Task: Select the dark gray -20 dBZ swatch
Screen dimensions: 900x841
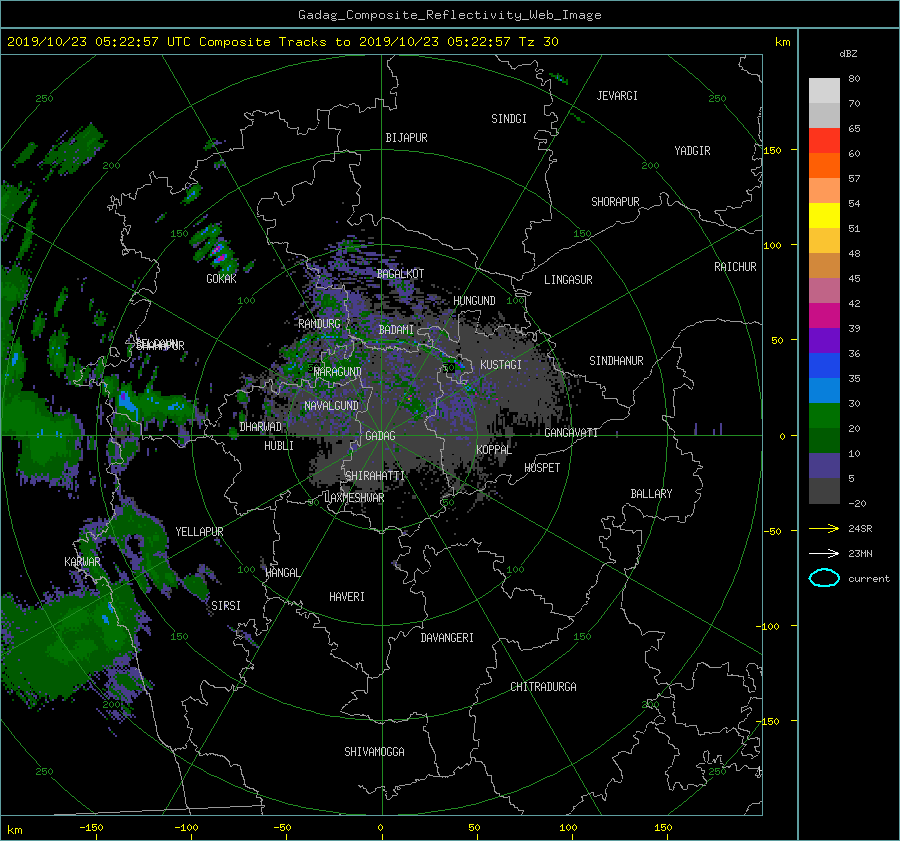Action: coord(824,490)
